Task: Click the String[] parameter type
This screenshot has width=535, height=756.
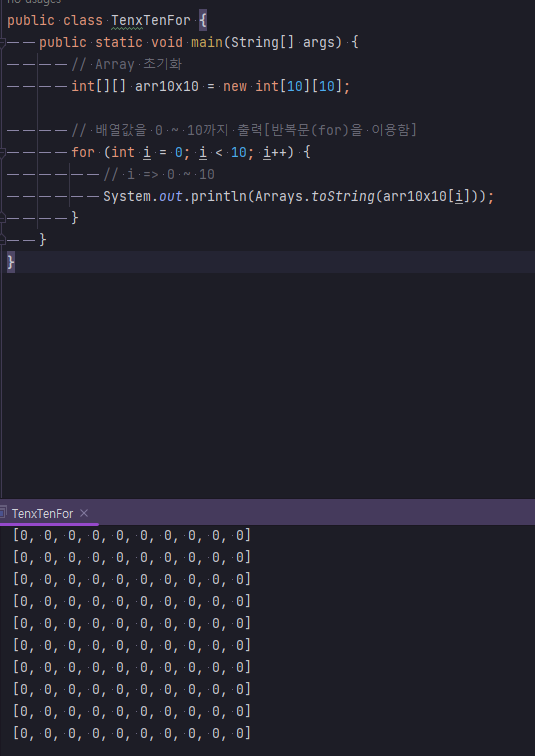Action: click(x=263, y=42)
